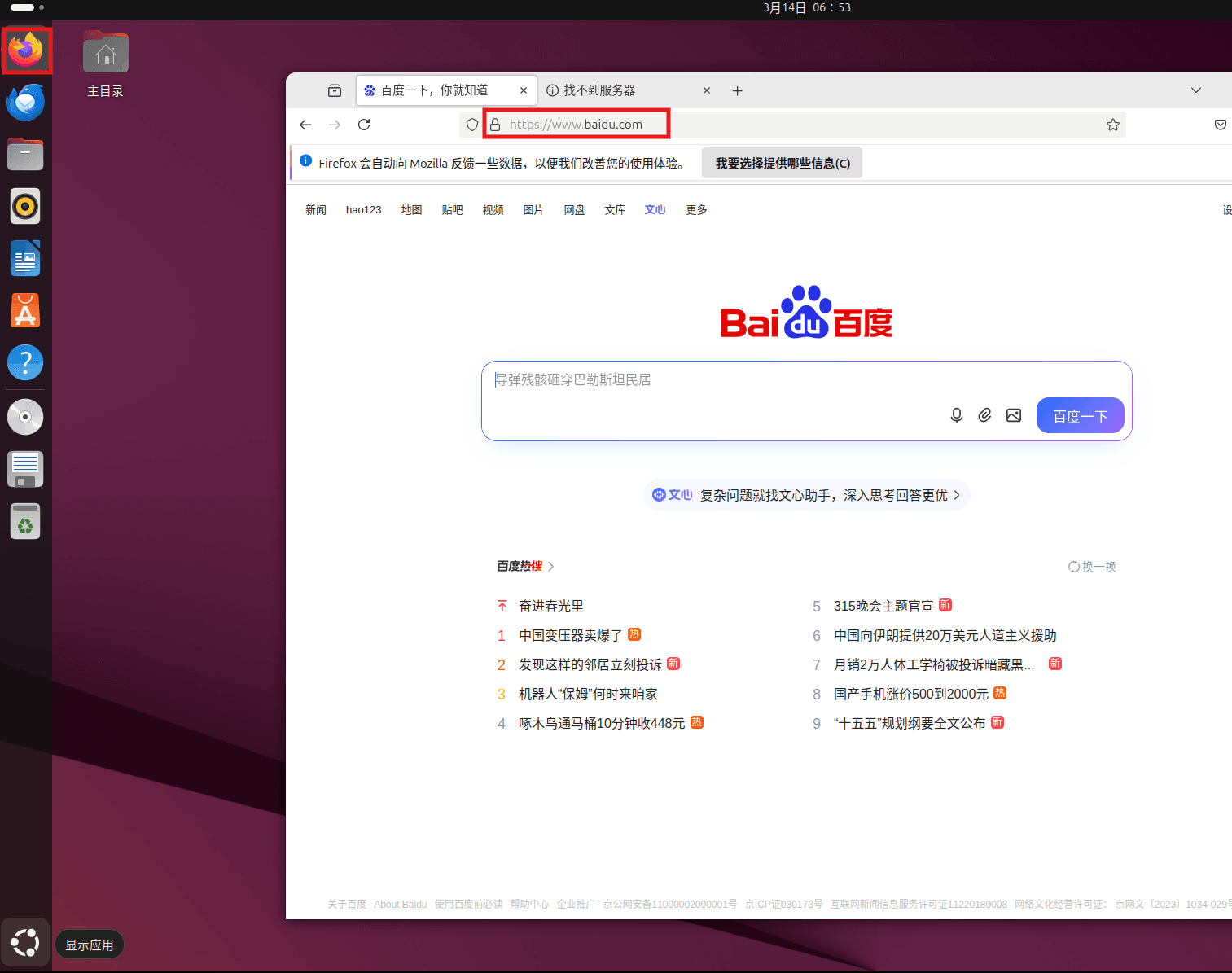The height and width of the screenshot is (973, 1232).
Task: Open hot search 奋进春光里
Action: point(551,606)
